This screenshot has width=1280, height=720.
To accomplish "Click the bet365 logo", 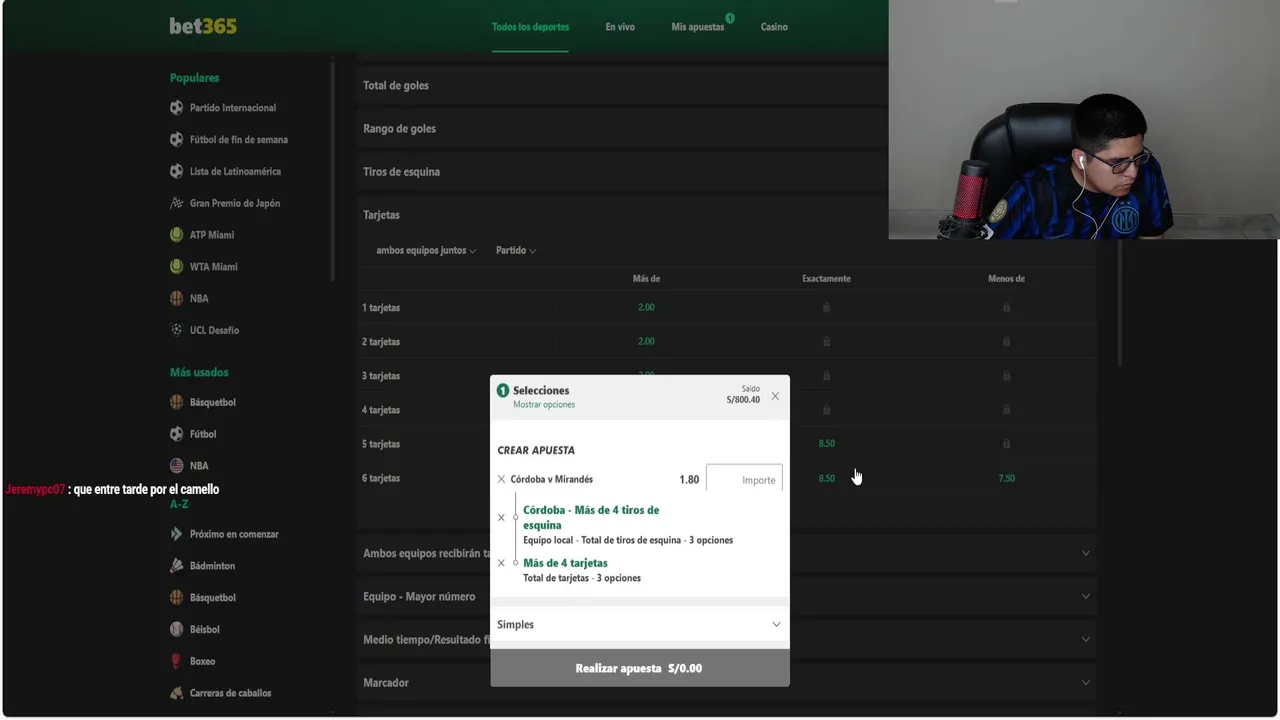I will point(203,27).
